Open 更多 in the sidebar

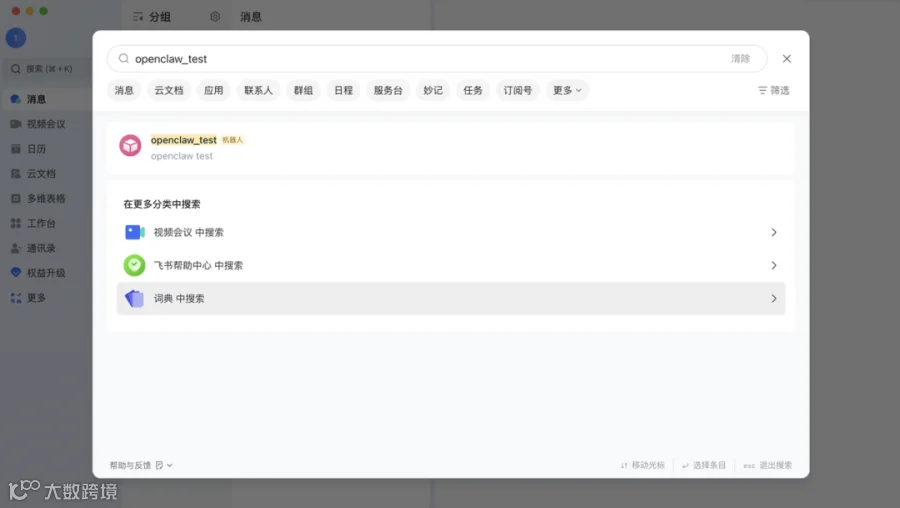46,297
